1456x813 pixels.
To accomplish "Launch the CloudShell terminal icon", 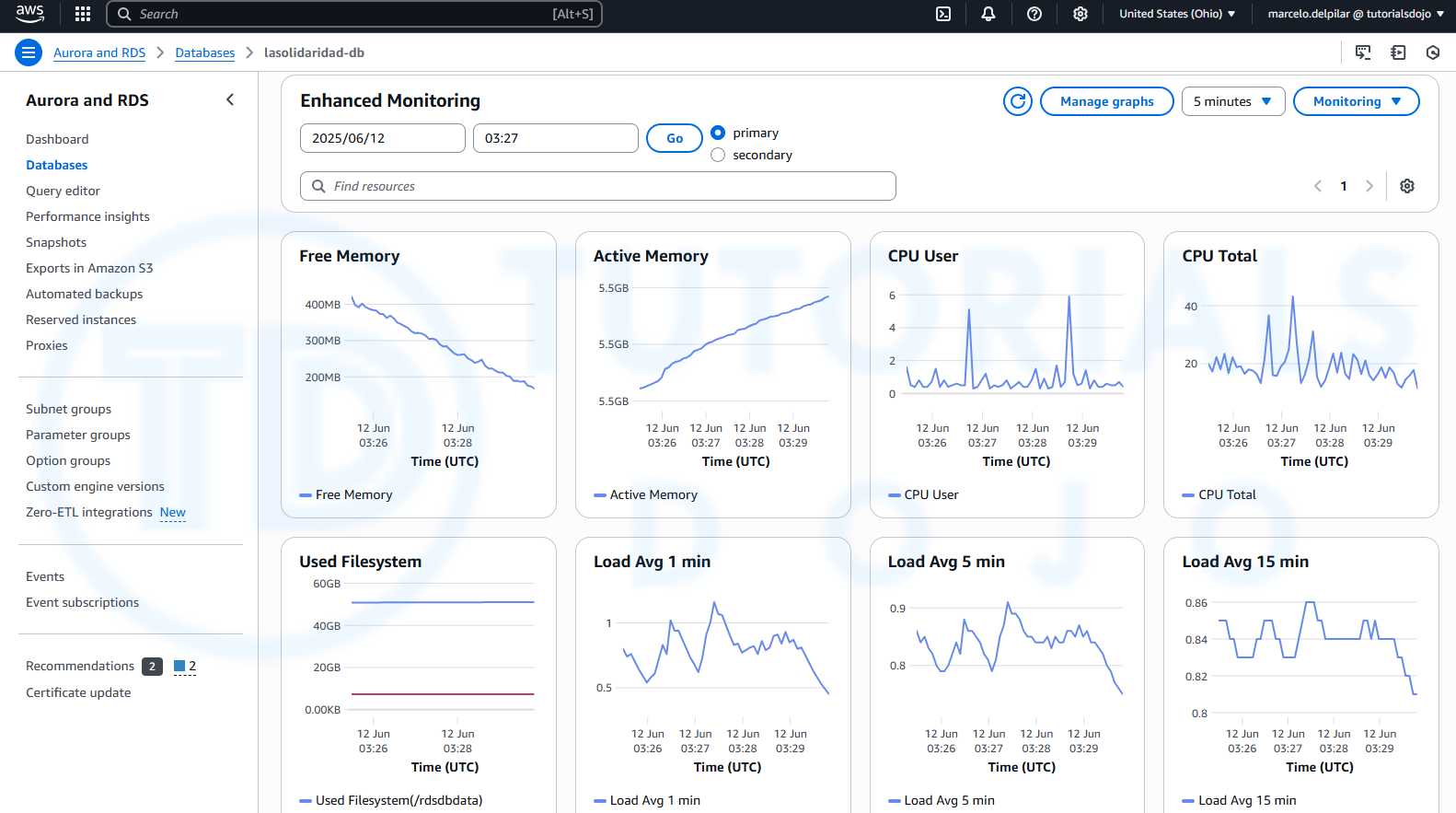I will [943, 14].
